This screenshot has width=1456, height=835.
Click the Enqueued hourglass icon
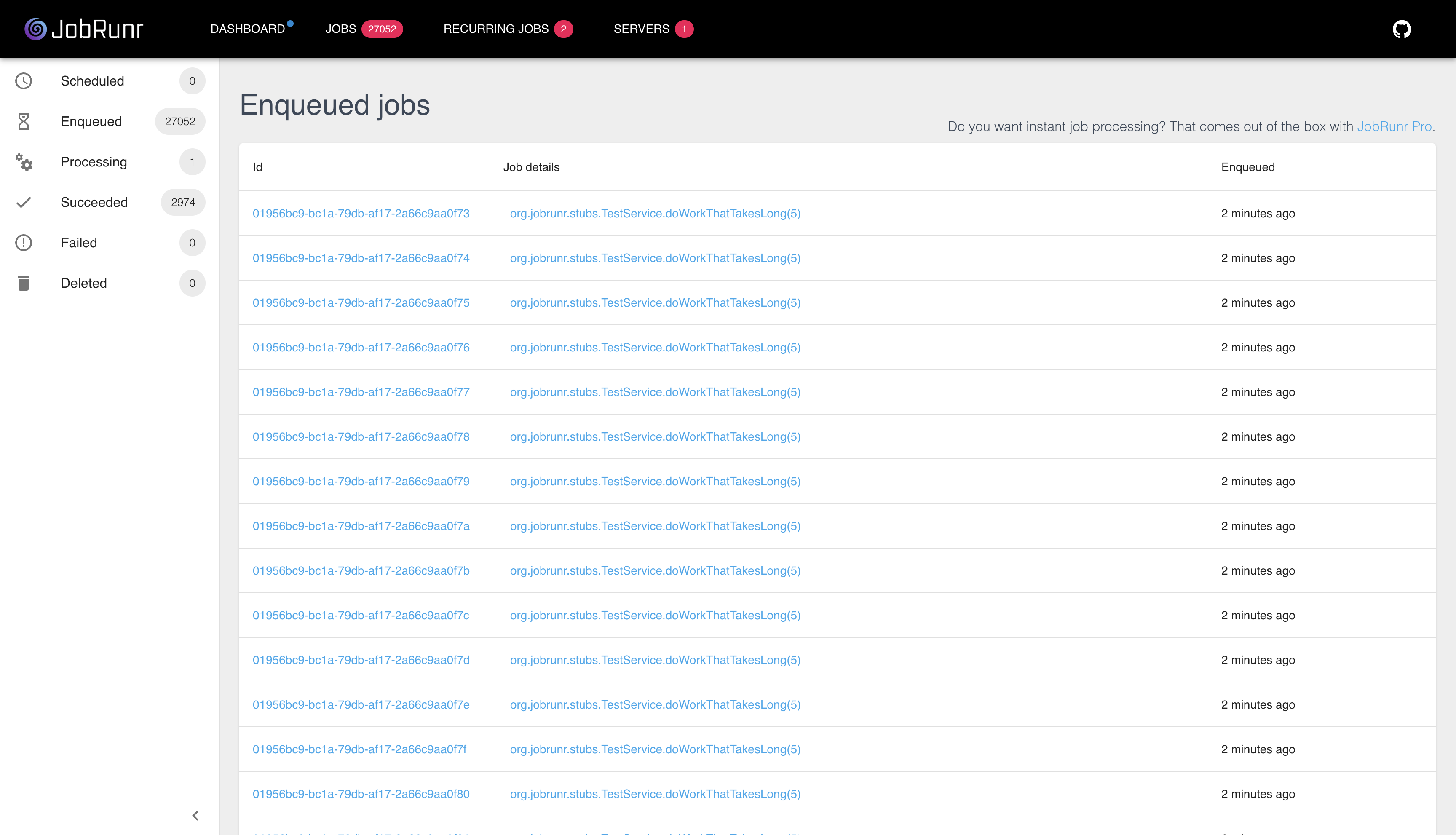pyautogui.click(x=24, y=121)
